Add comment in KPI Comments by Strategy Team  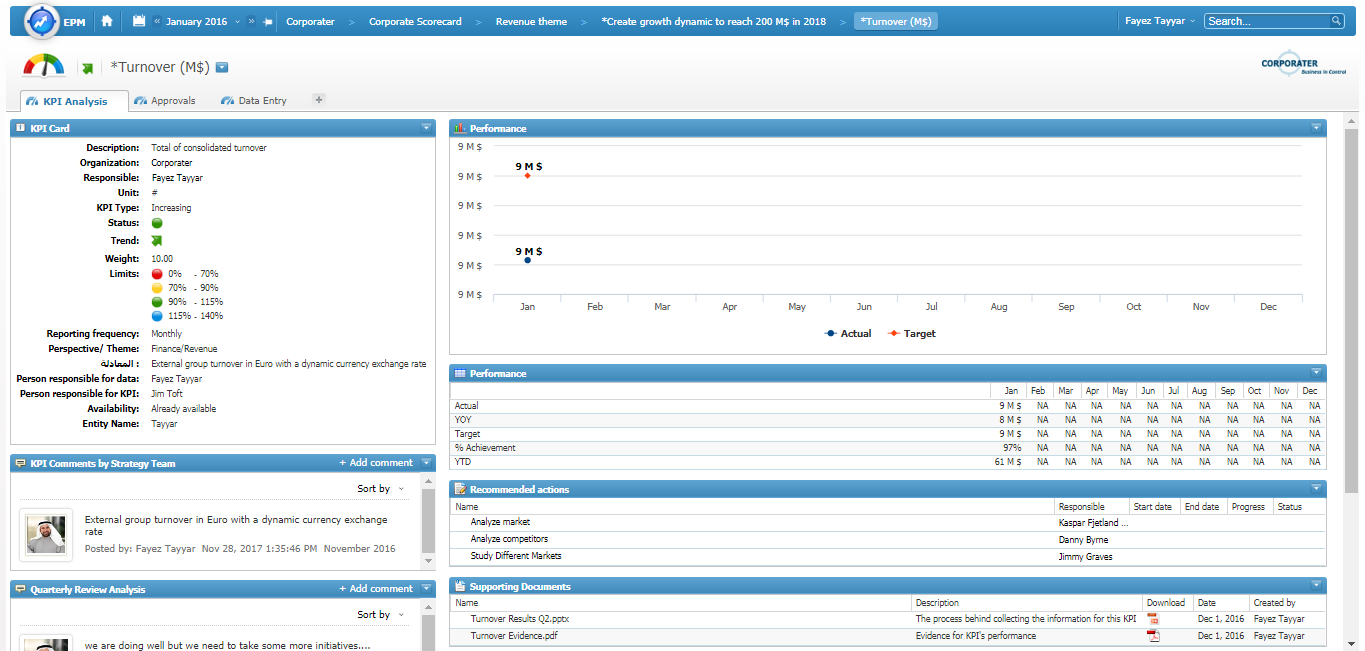tap(376, 463)
